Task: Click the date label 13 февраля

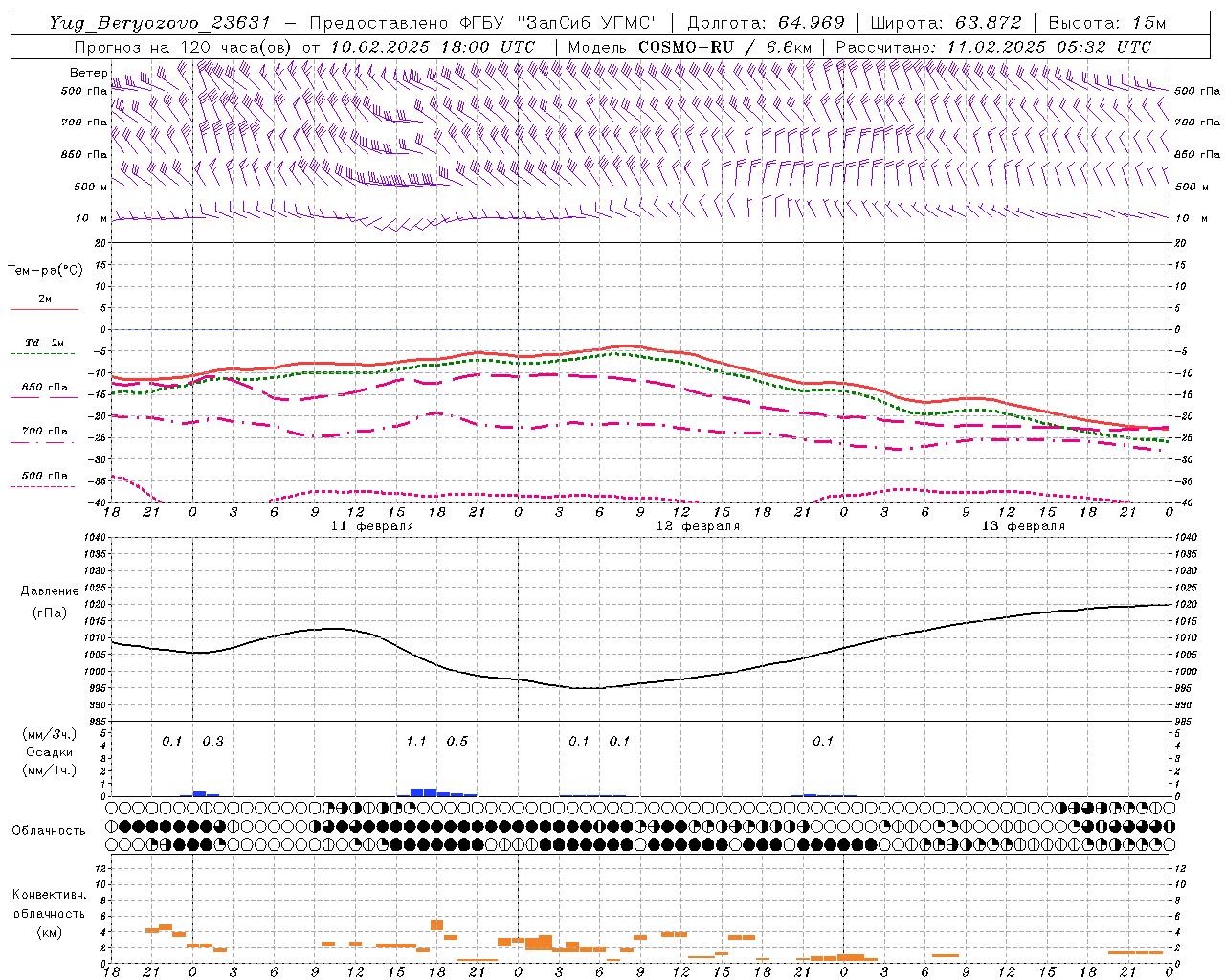Action: tap(1023, 526)
